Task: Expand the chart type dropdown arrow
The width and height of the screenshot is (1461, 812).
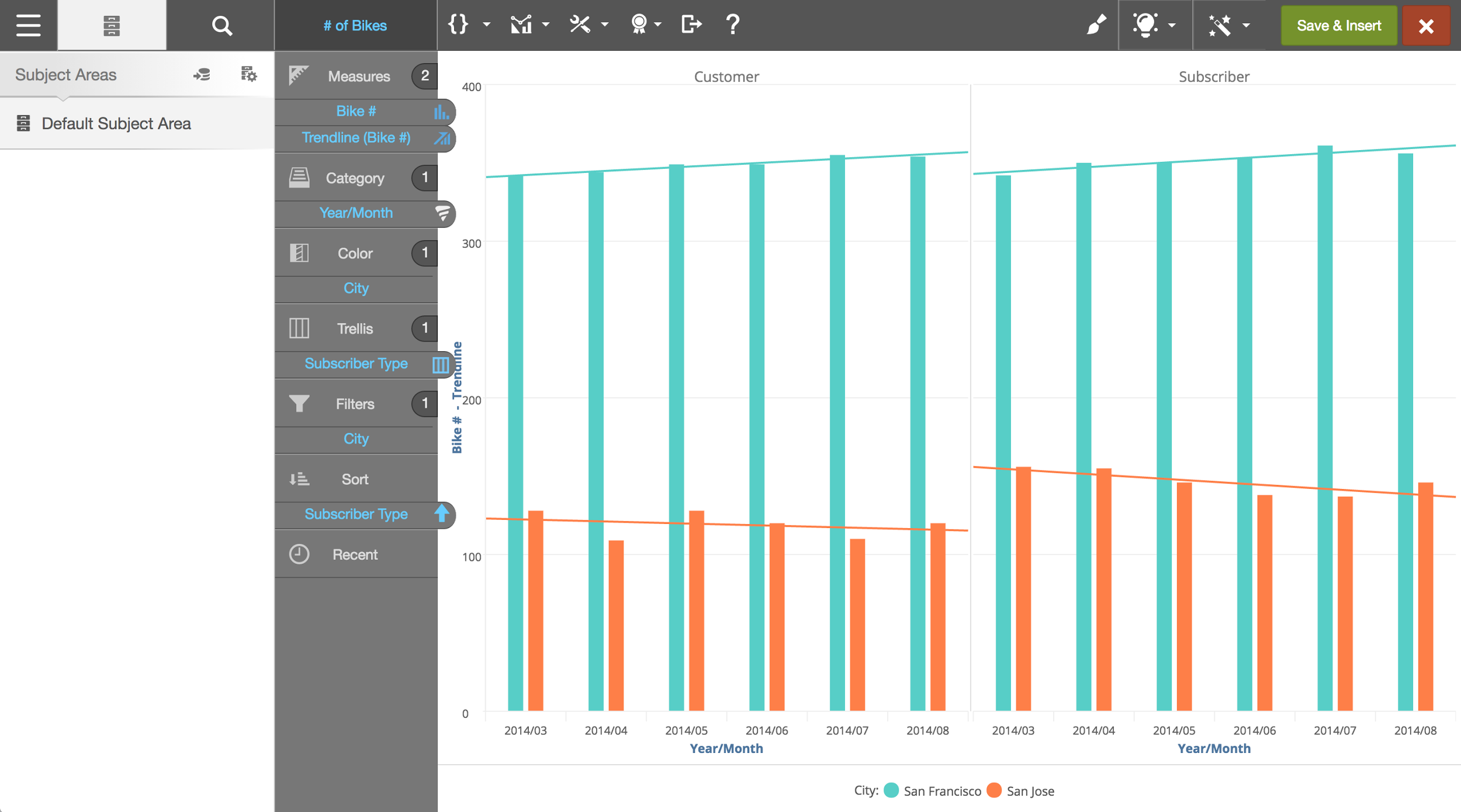Action: [546, 25]
